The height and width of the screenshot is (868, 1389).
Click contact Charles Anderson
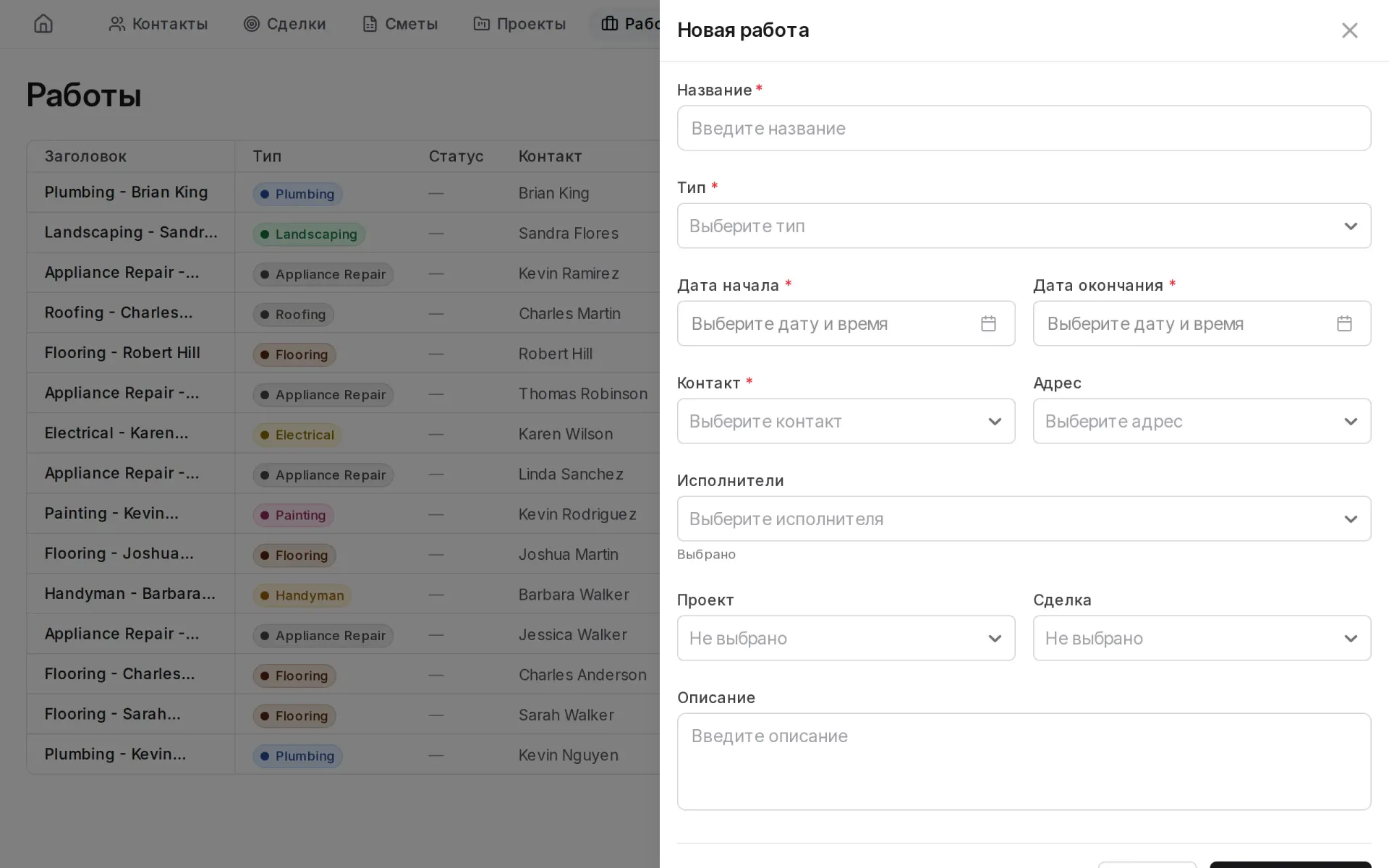click(582, 675)
